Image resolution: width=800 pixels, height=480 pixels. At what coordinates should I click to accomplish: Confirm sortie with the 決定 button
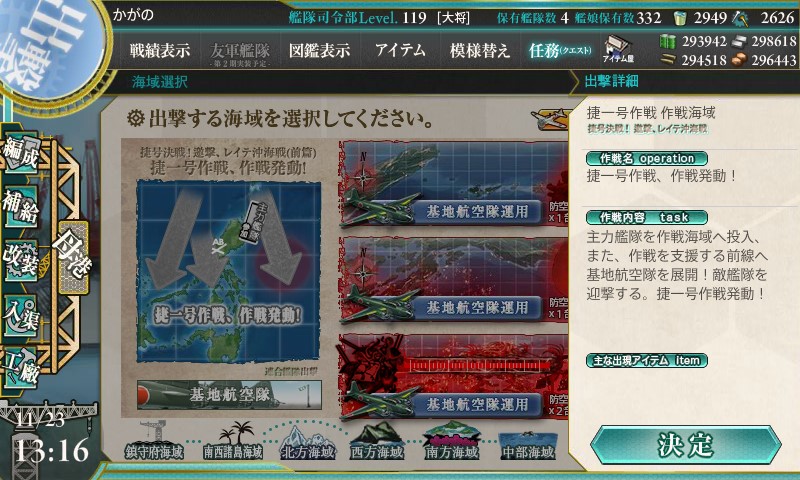click(685, 445)
